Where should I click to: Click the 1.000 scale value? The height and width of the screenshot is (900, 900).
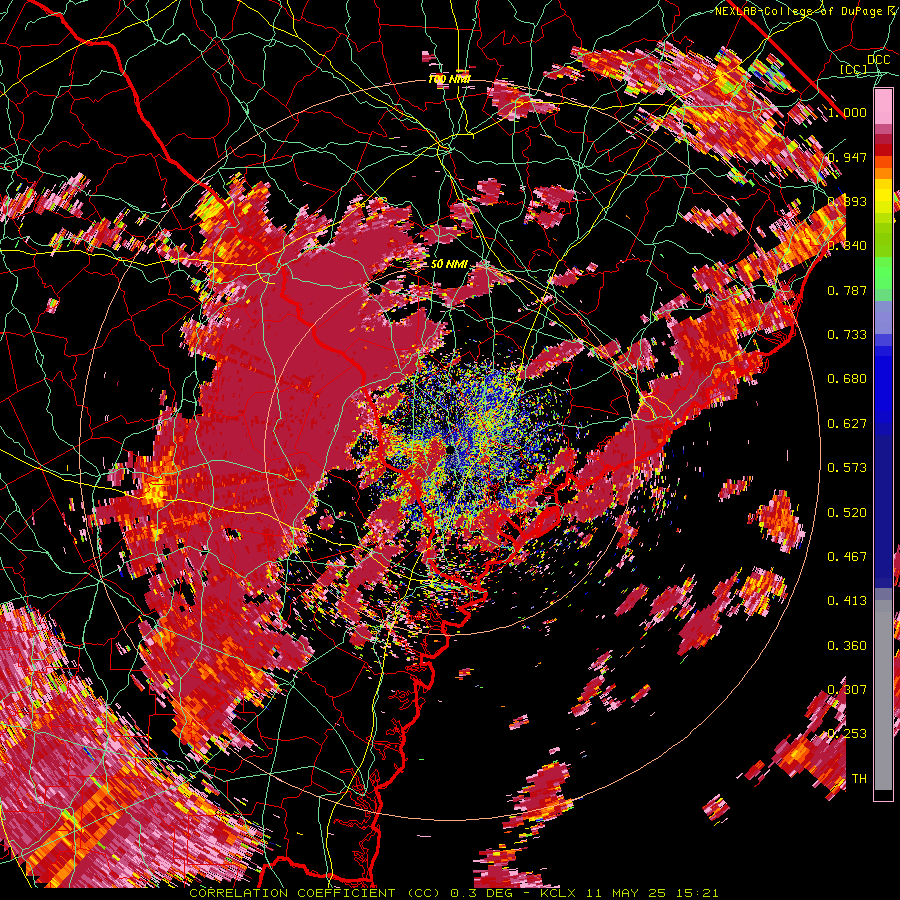(847, 112)
